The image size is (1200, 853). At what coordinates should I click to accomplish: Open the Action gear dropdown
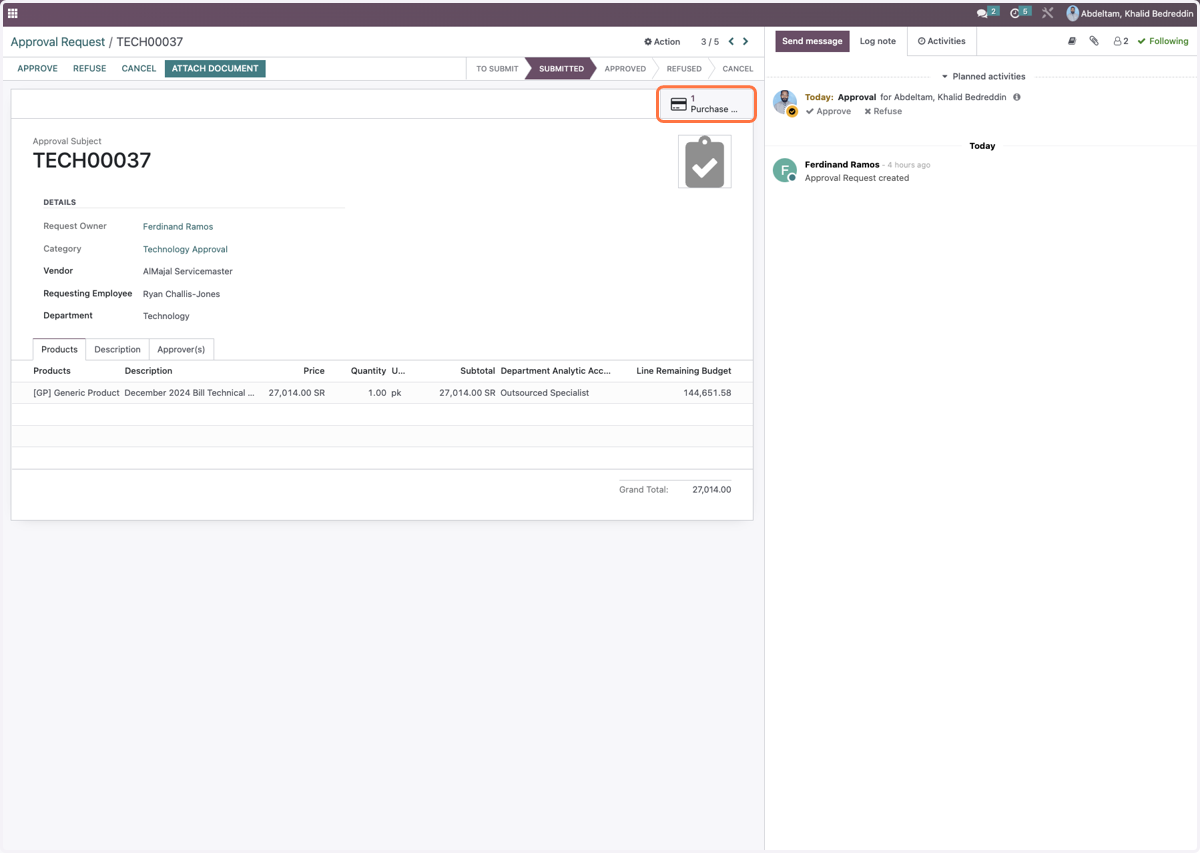[x=662, y=42]
